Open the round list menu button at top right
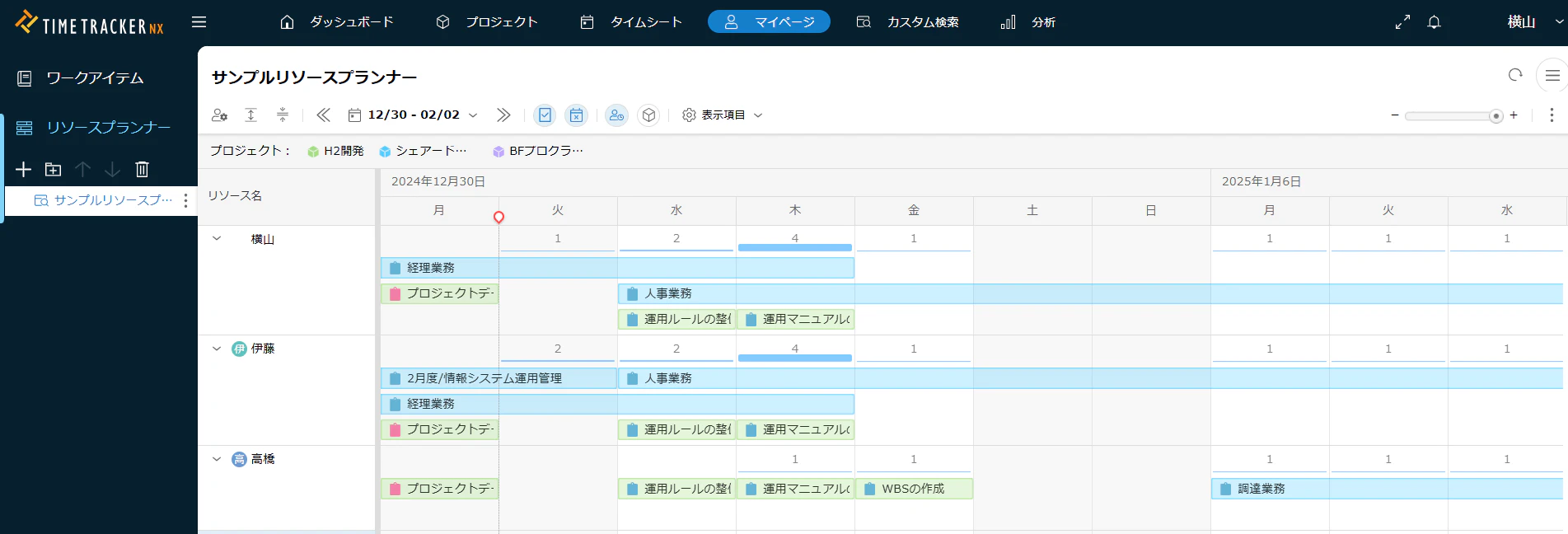The image size is (1568, 534). tap(1552, 75)
